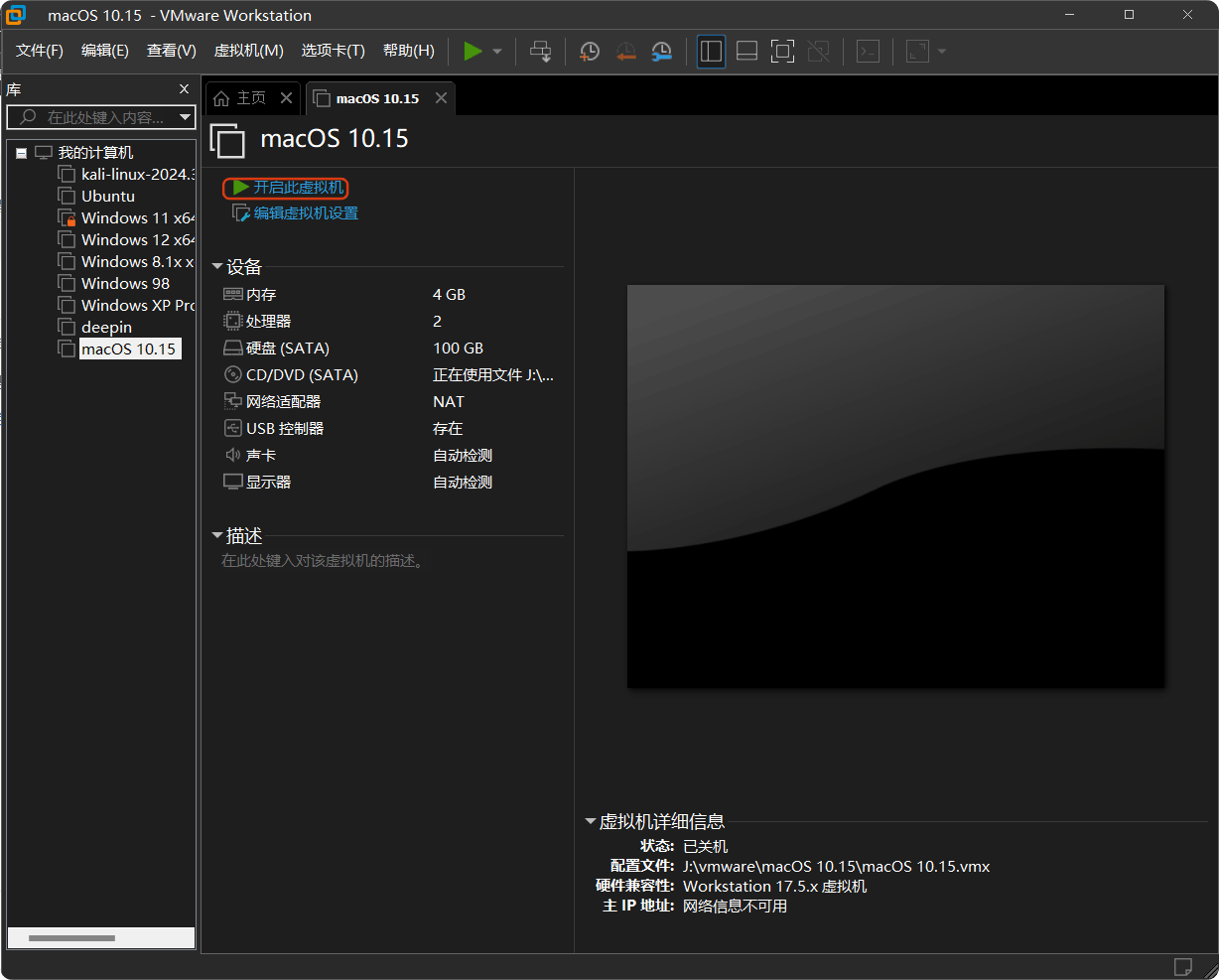The height and width of the screenshot is (980, 1219).
Task: Power on the virtual machine via toolbar play icon
Action: point(473,51)
